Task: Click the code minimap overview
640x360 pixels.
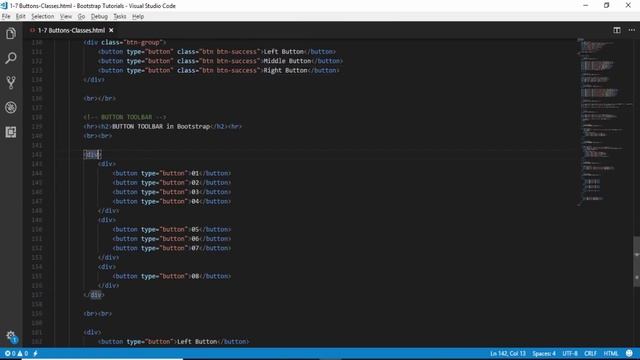Action: coord(604,122)
